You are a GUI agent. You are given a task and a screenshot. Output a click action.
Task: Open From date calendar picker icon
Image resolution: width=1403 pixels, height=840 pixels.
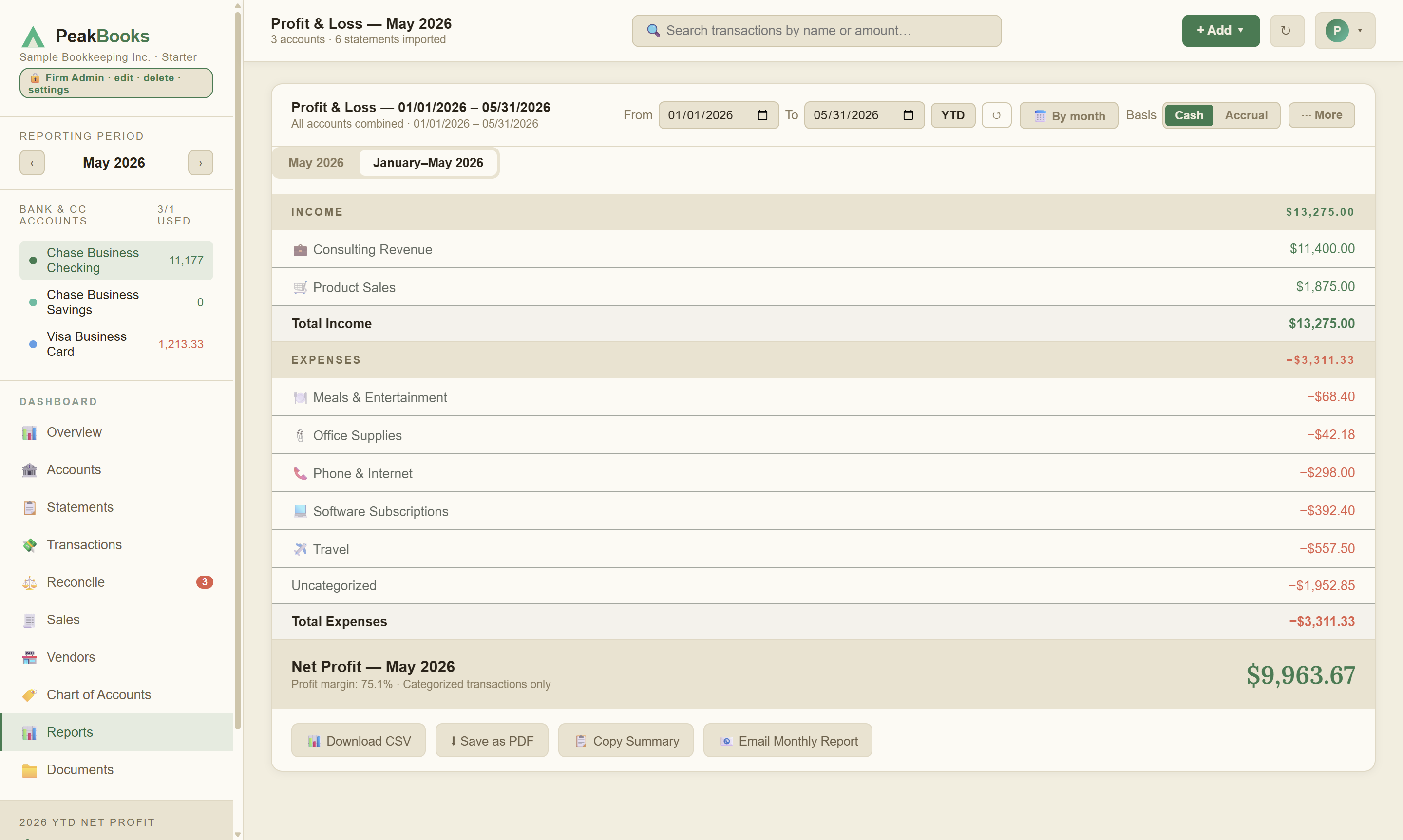763,115
